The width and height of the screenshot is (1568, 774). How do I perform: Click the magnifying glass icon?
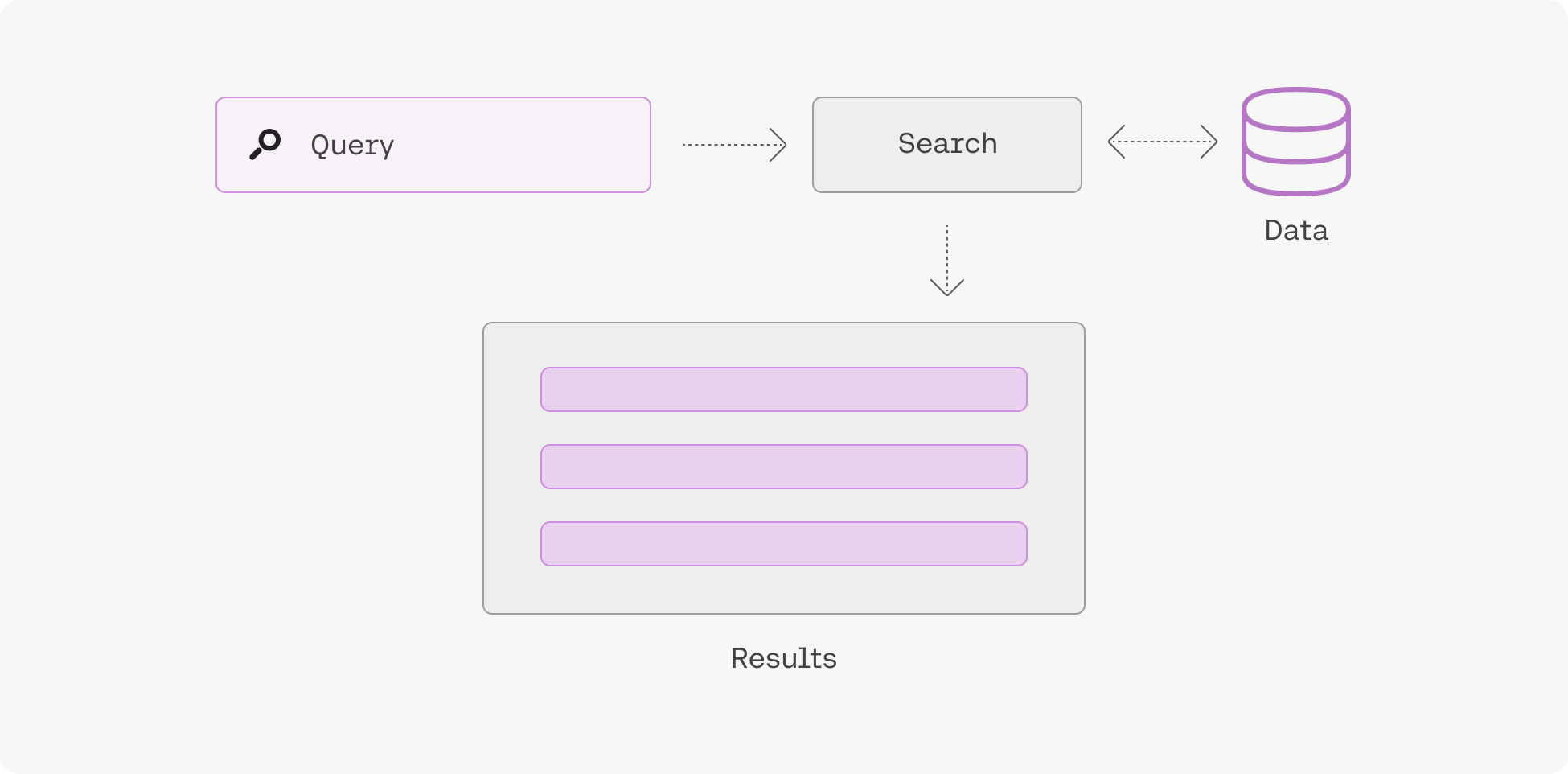tap(265, 144)
